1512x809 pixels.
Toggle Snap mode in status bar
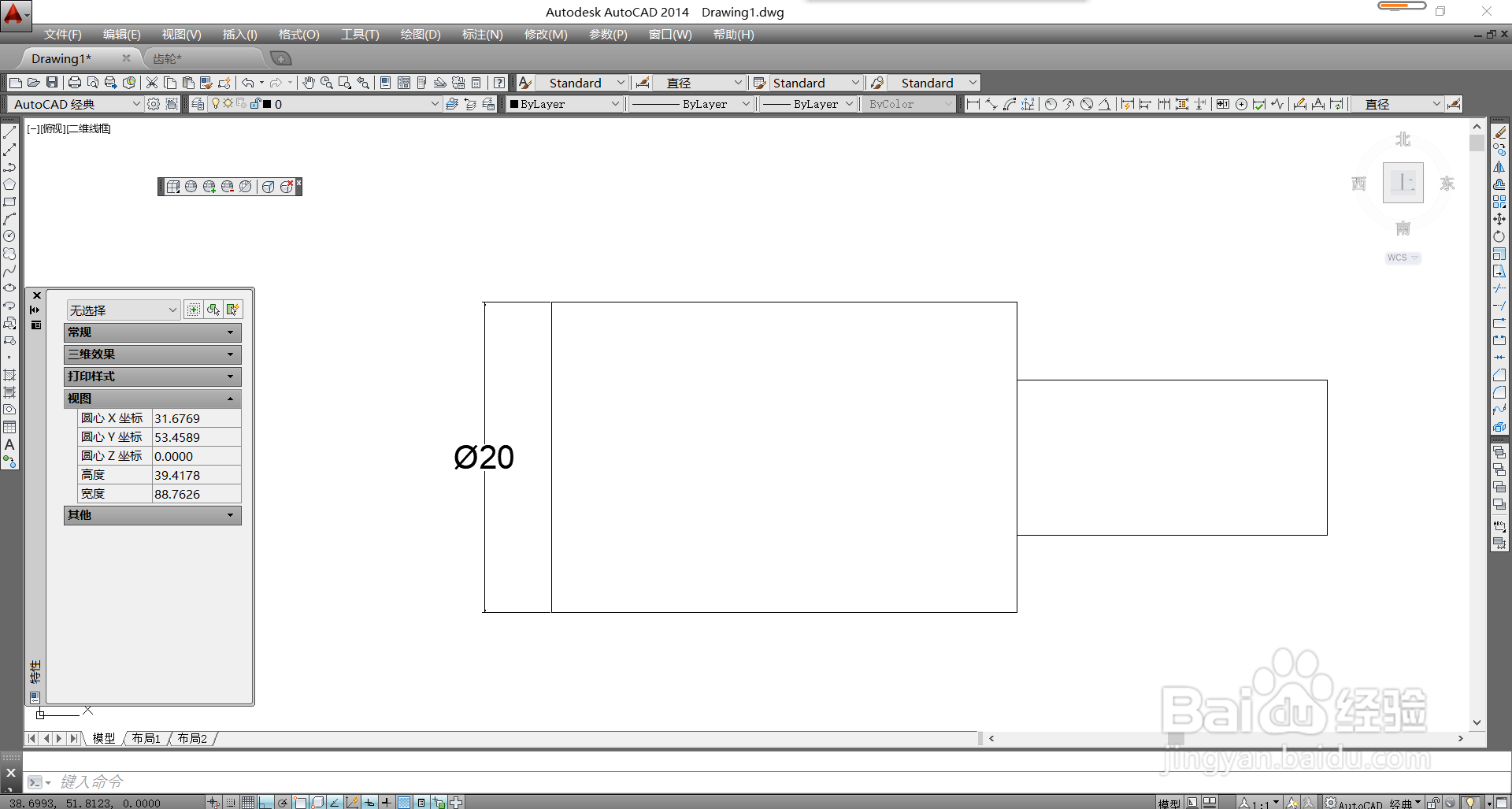coord(231,802)
